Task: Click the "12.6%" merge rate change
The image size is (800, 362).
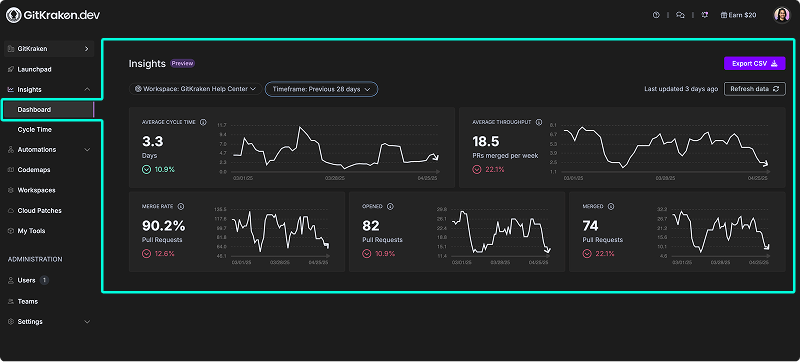Action: coord(165,253)
